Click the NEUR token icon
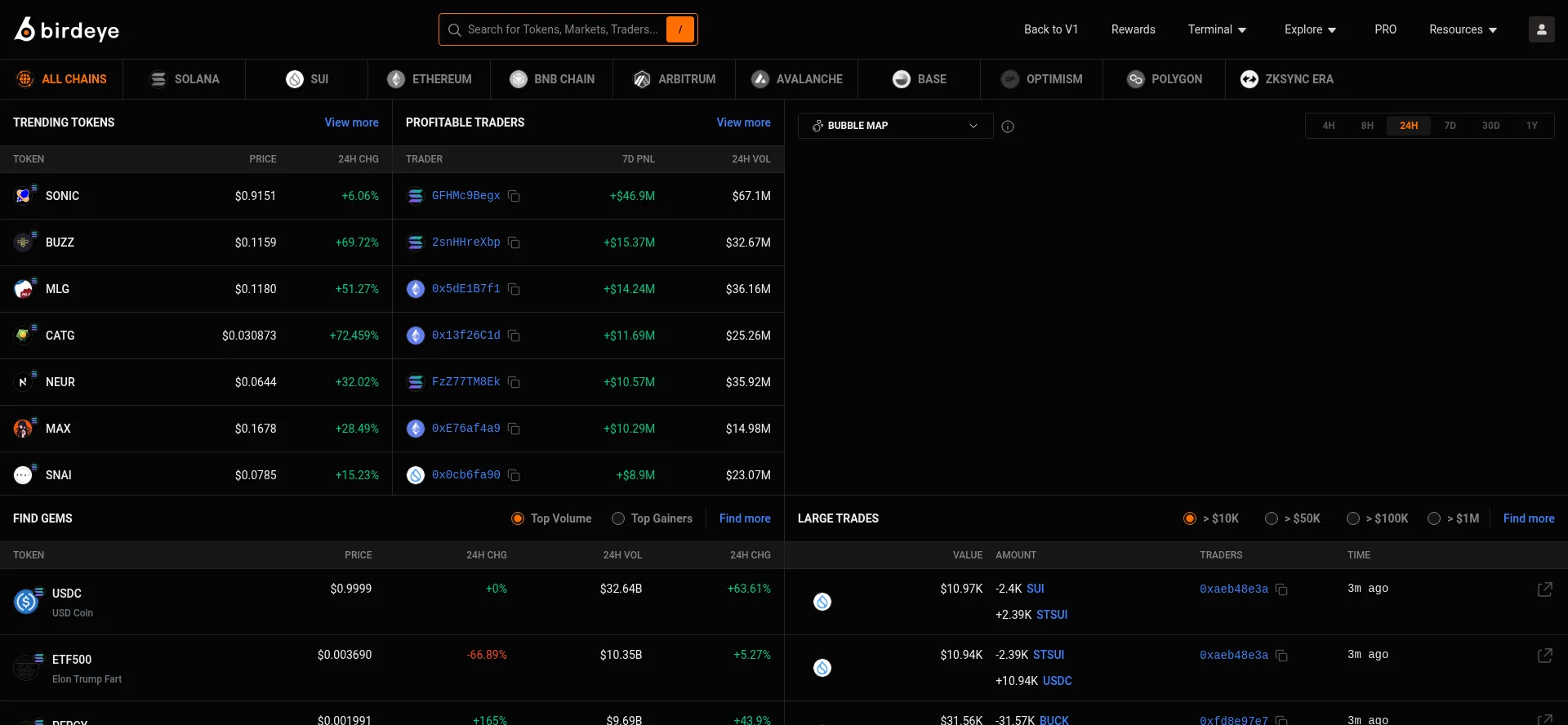Viewport: 1568px width, 725px height. (x=24, y=382)
